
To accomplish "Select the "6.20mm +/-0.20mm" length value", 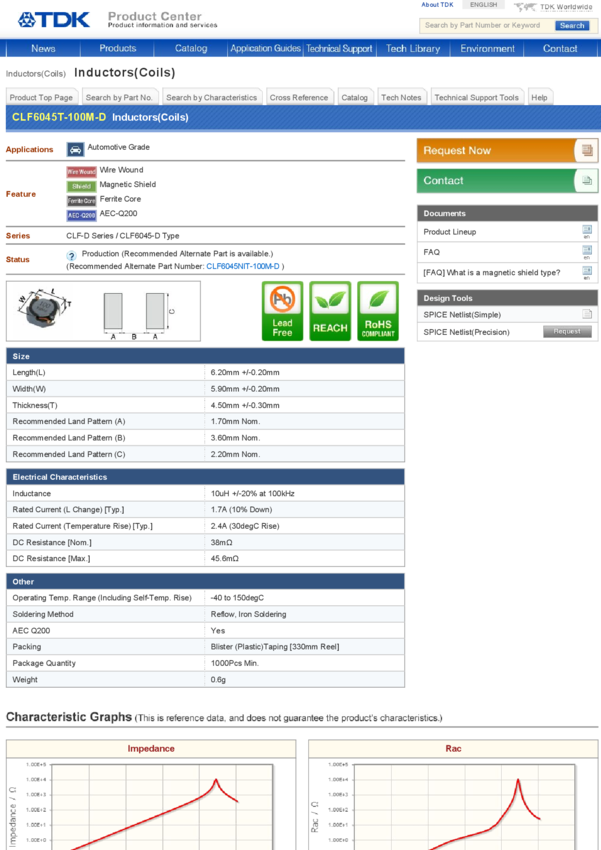I will click(x=245, y=372).
